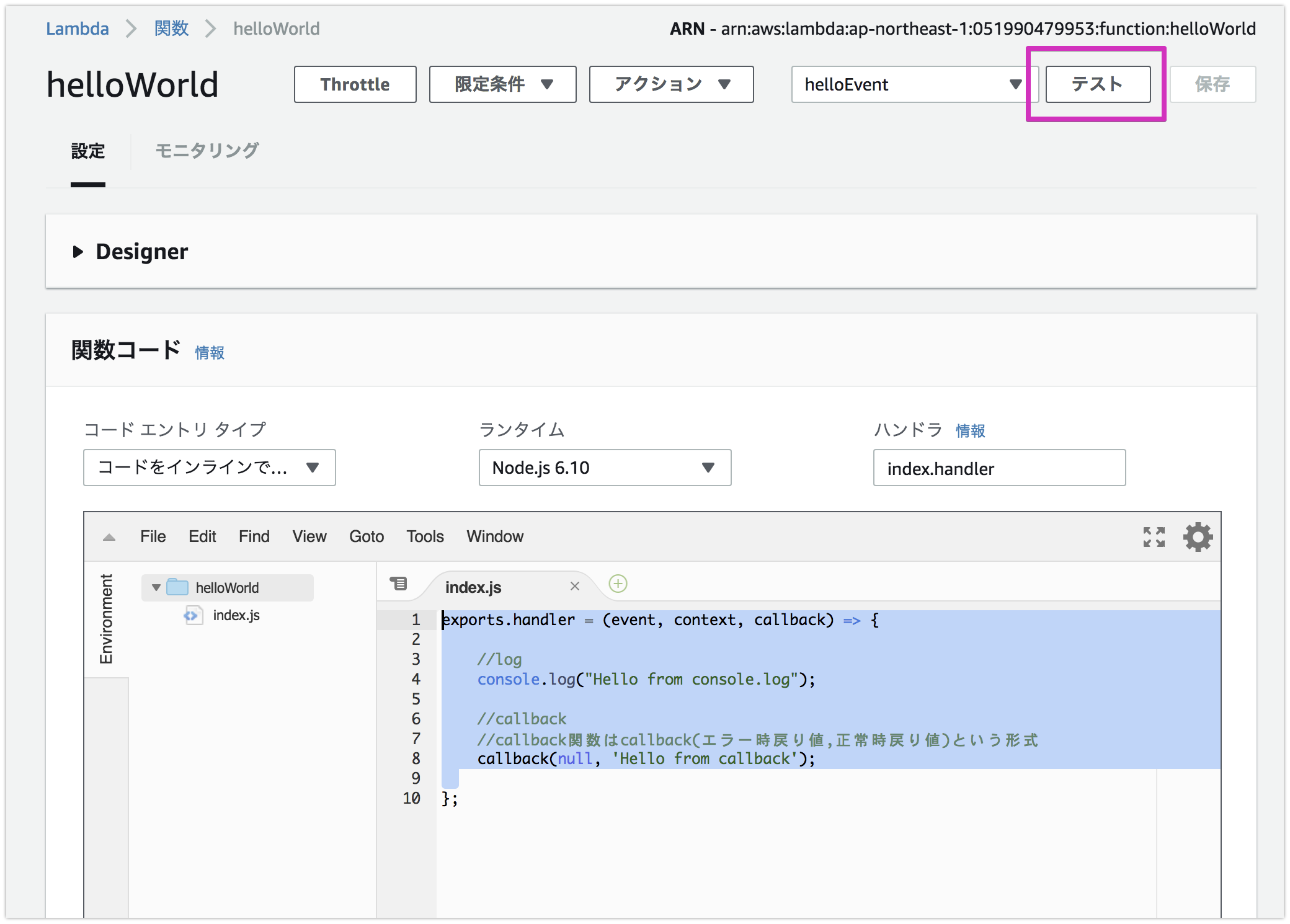Open the editor settings gear icon

pyautogui.click(x=1197, y=537)
